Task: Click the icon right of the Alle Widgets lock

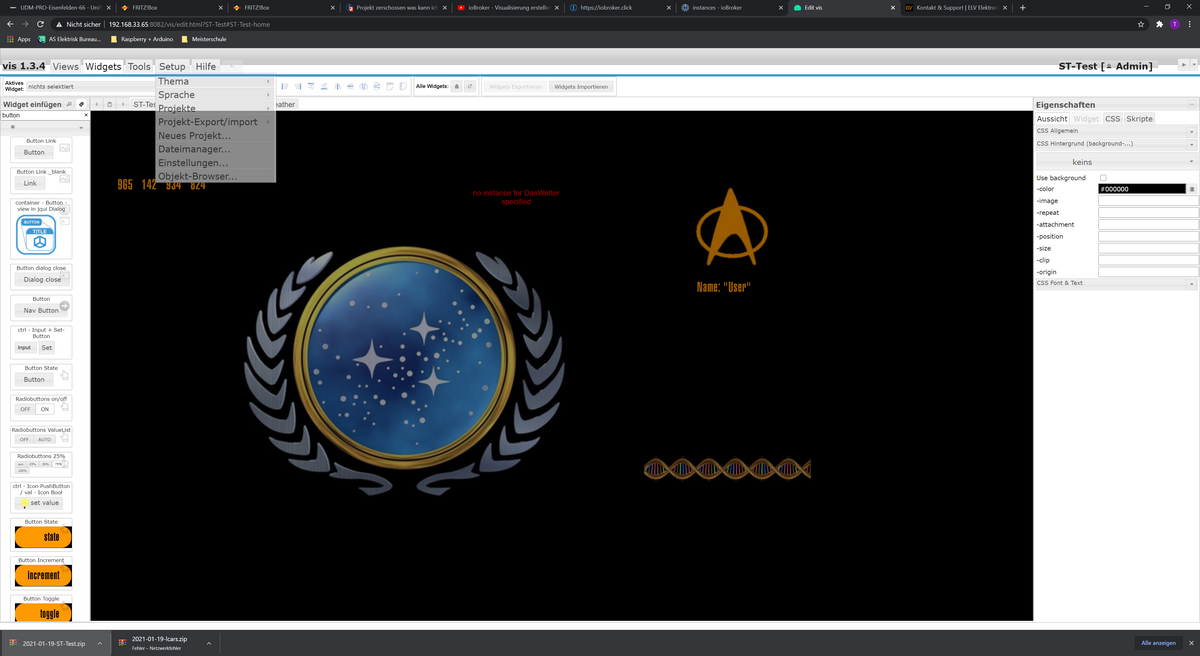Action: click(469, 87)
